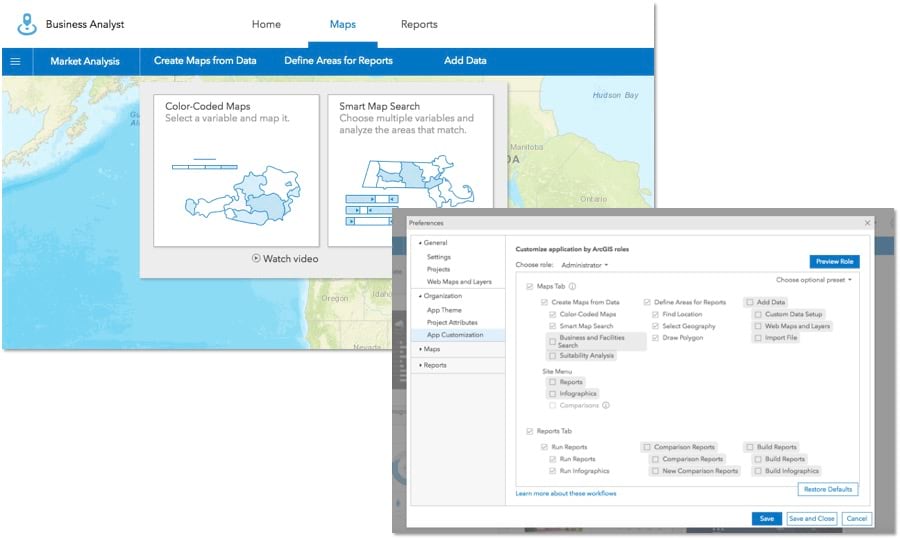Enable the Import File checkbox

pyautogui.click(x=758, y=338)
